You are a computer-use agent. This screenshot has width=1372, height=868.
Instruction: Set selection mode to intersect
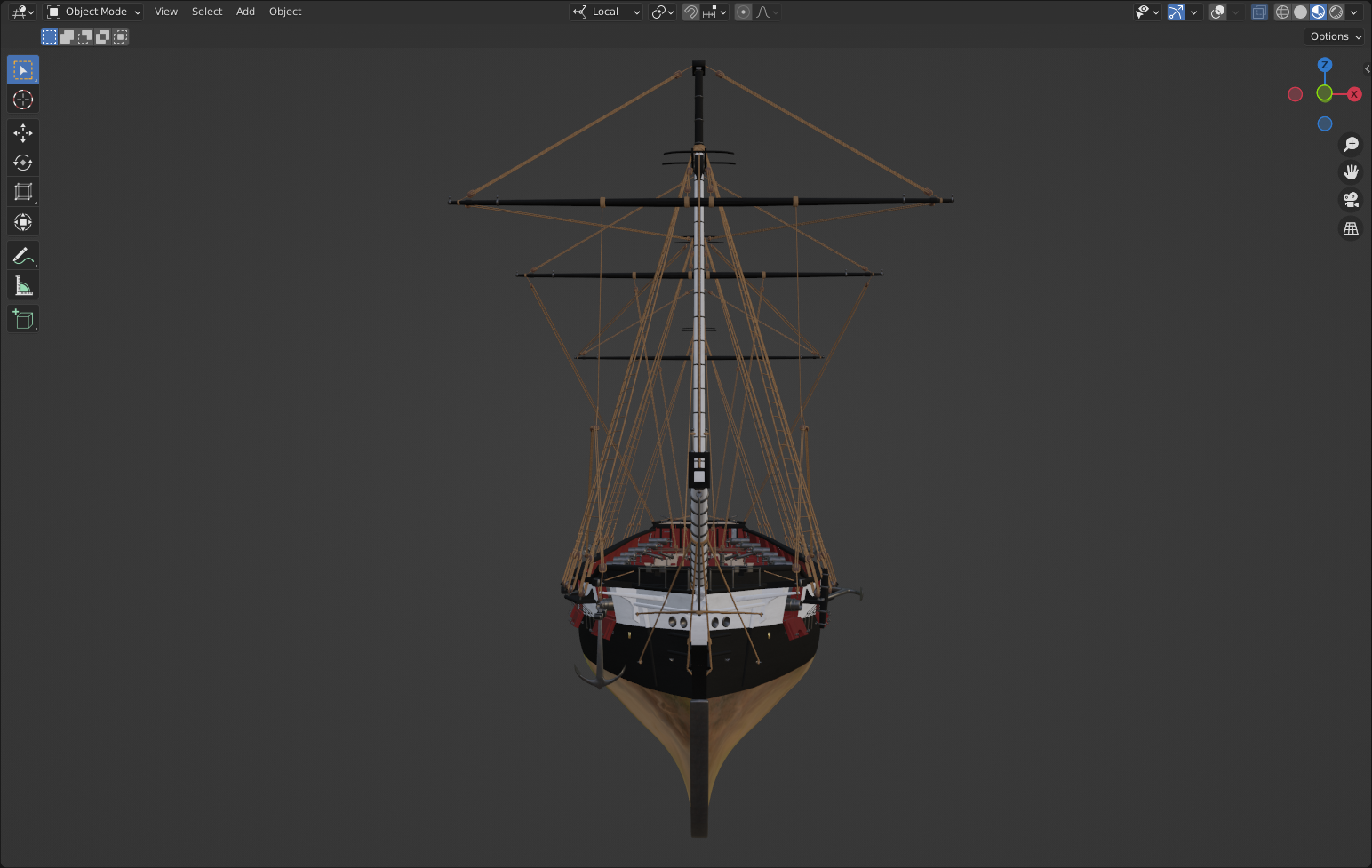point(120,36)
